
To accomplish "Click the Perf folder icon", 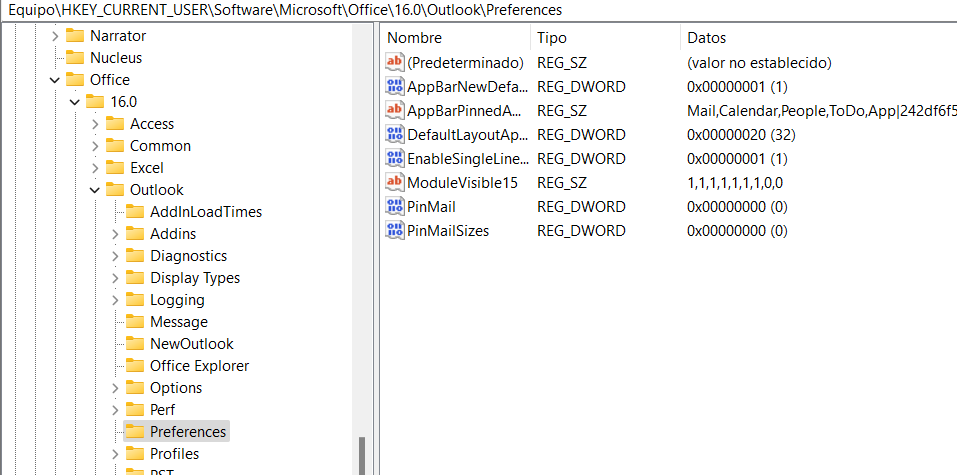I will pyautogui.click(x=135, y=409).
